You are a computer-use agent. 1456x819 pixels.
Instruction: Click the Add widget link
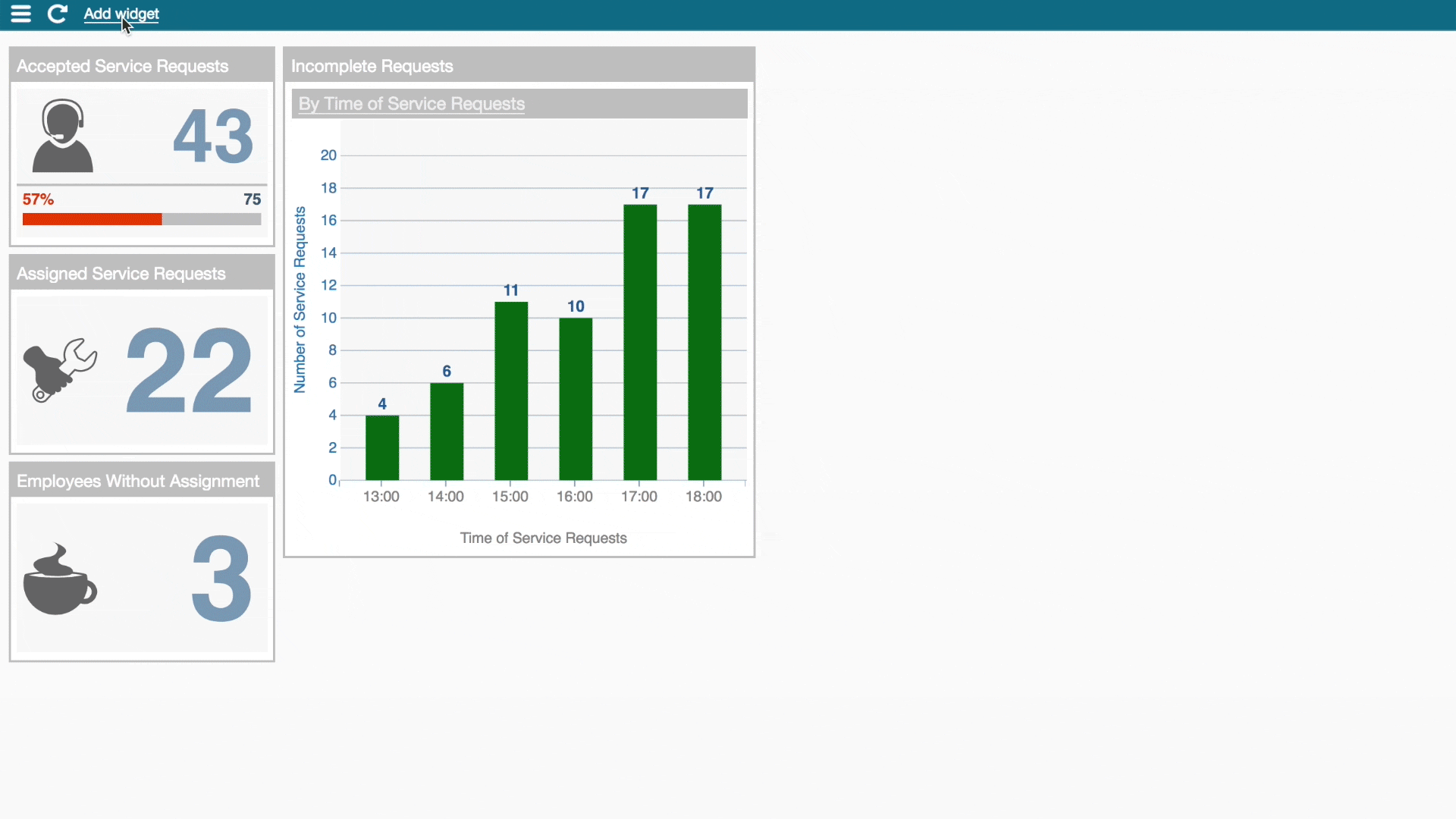[121, 14]
